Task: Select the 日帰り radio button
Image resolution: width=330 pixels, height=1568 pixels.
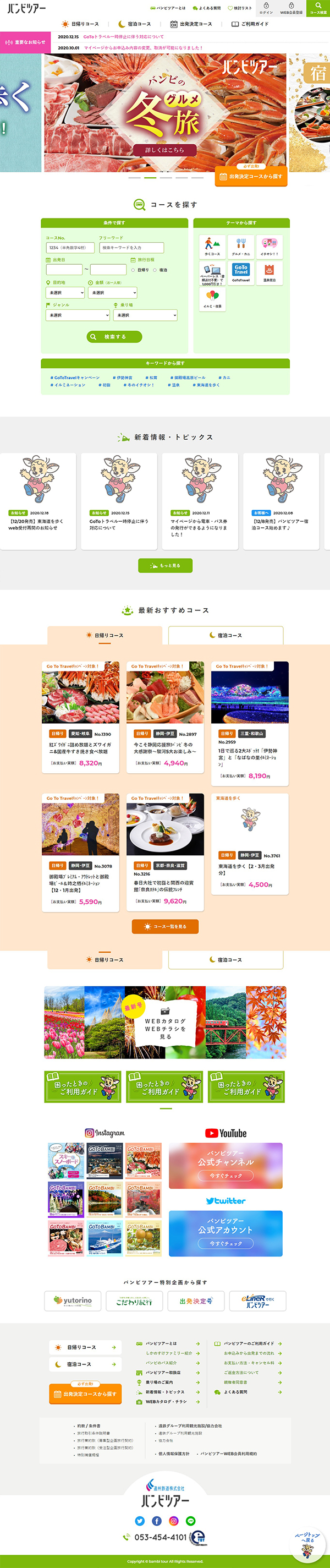Action: point(133,270)
